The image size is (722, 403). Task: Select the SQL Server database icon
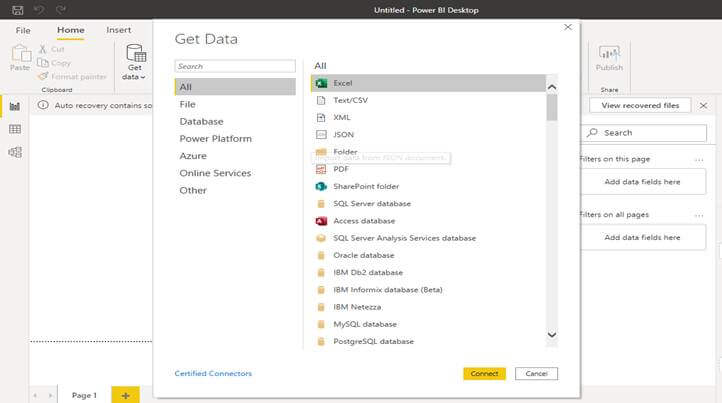coord(321,204)
